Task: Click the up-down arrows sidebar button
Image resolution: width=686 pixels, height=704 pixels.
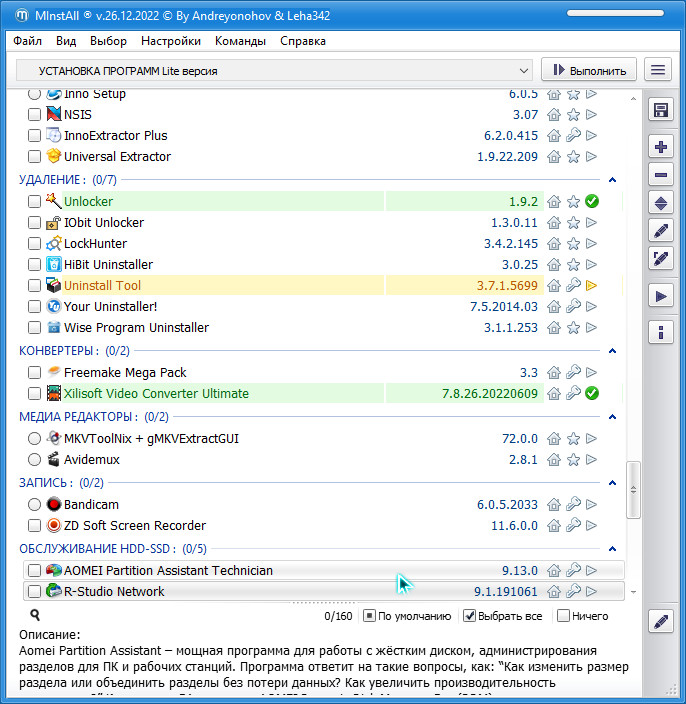Action: pyautogui.click(x=660, y=203)
